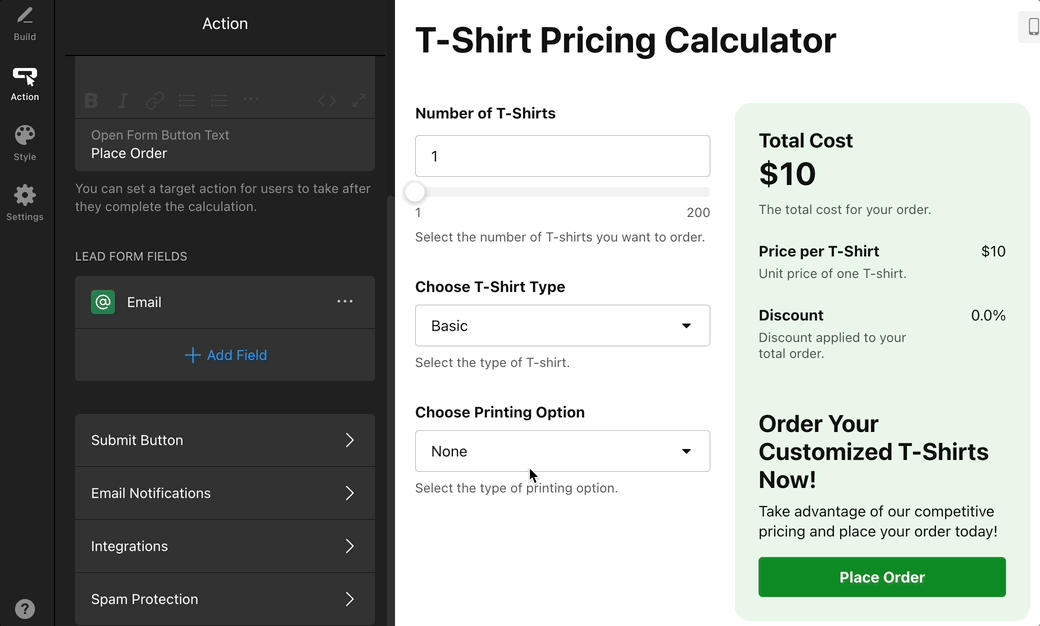Expand Email Notifications settings
This screenshot has width=1040, height=626.
(x=225, y=493)
